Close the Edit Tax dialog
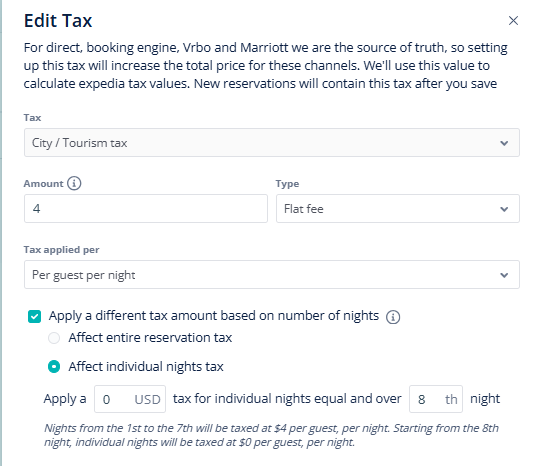This screenshot has height=466, width=535. pyautogui.click(x=513, y=21)
